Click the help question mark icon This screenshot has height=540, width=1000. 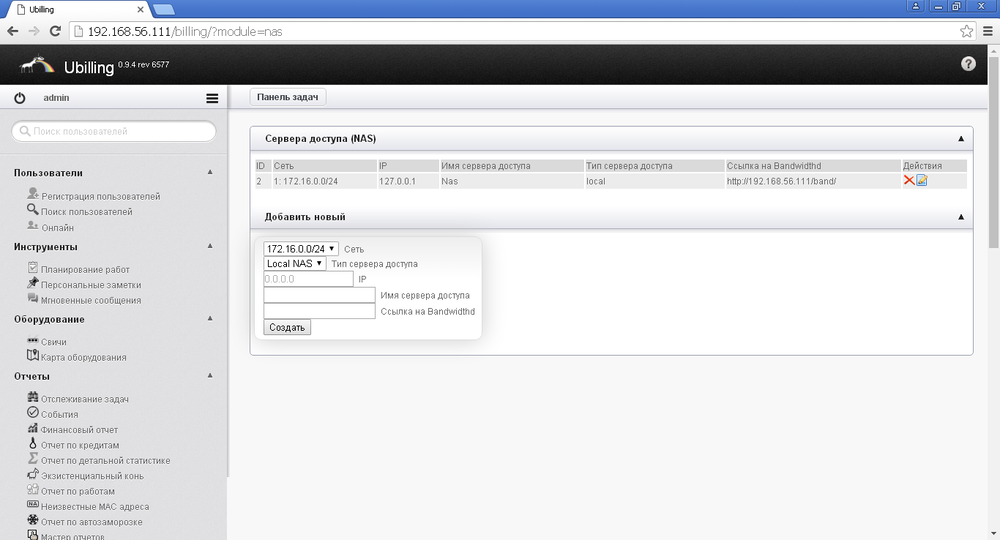coord(967,64)
